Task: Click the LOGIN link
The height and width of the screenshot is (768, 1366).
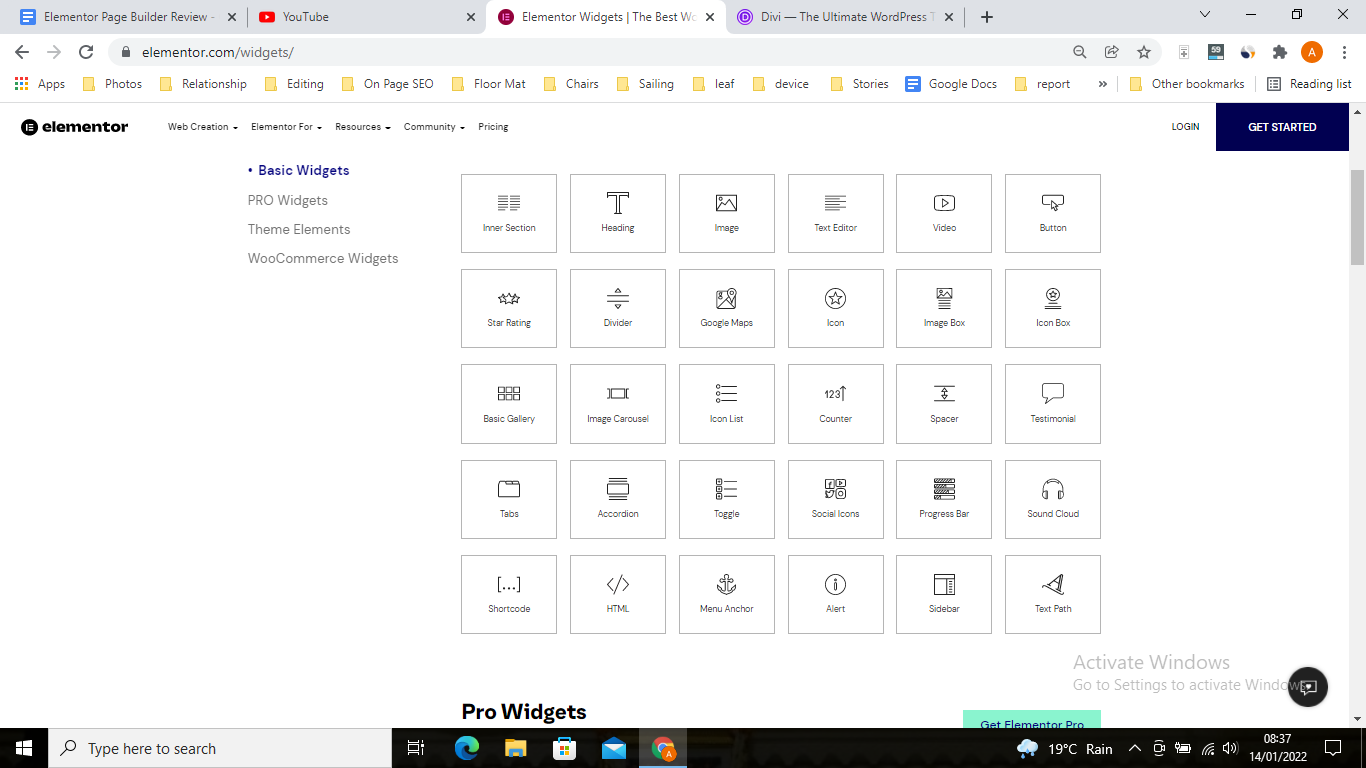Action: coord(1185,127)
